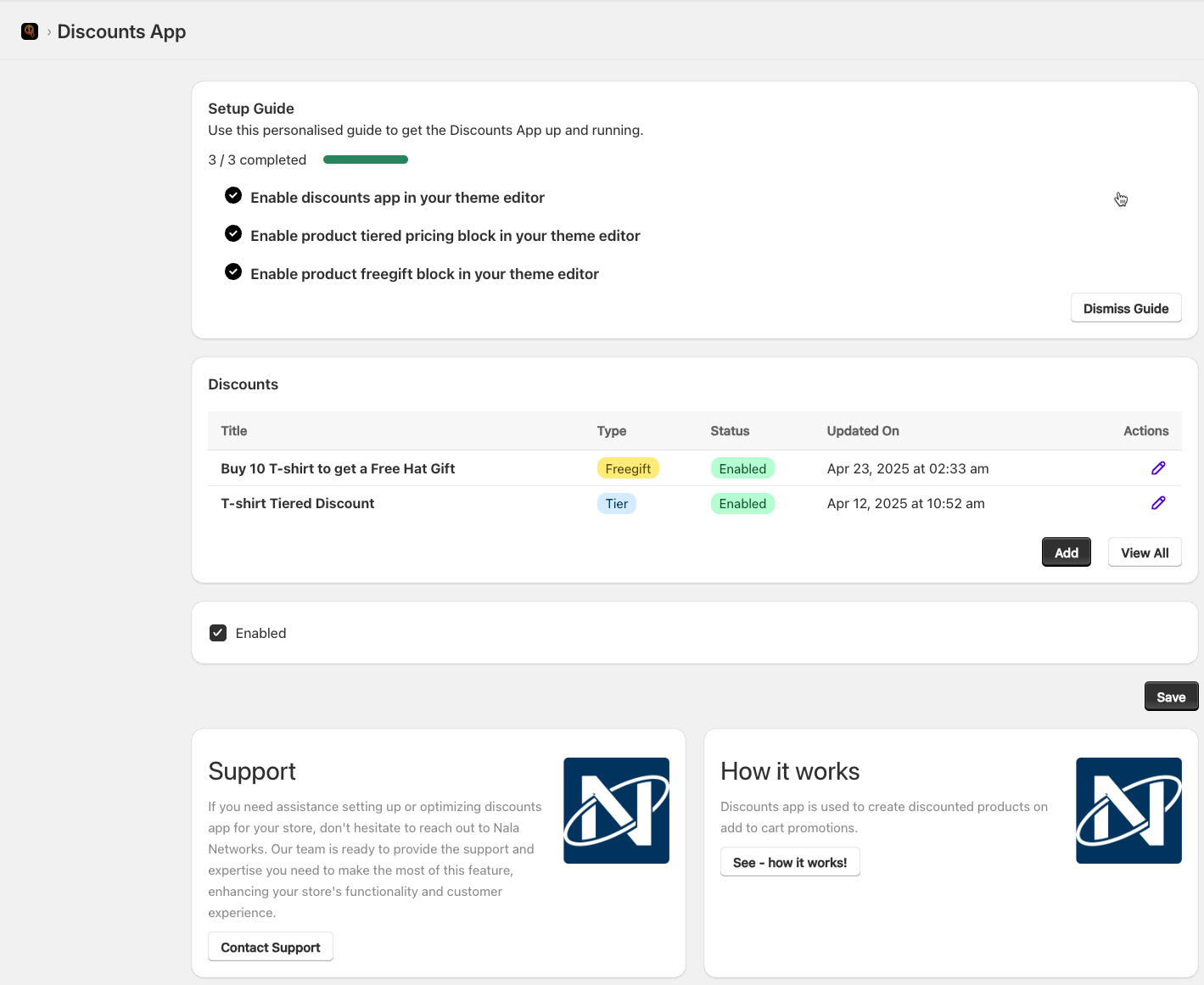
Task: Open Enable product freegift block step
Action: pos(424,274)
